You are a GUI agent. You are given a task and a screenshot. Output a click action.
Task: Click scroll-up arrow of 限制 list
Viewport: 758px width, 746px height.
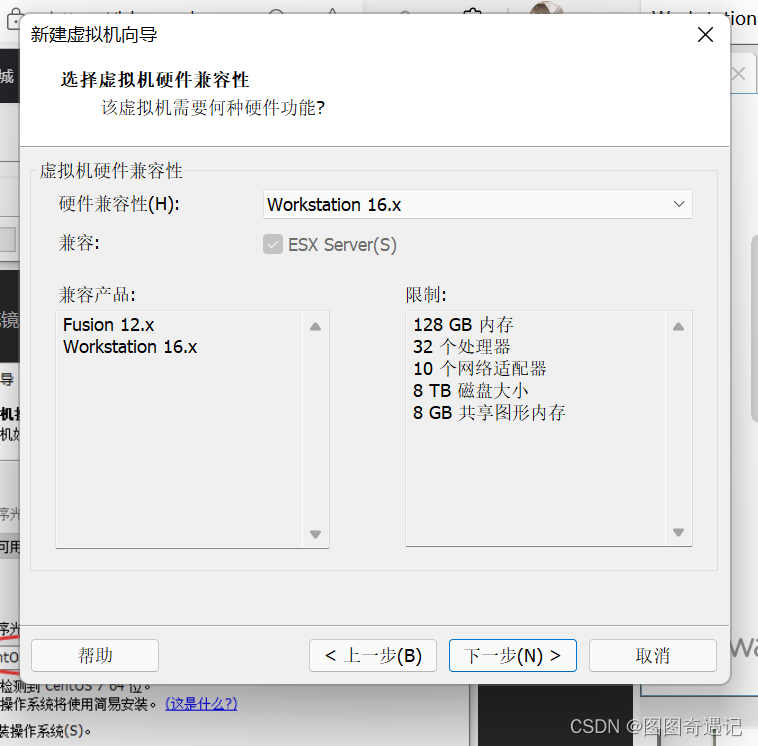[x=678, y=326]
